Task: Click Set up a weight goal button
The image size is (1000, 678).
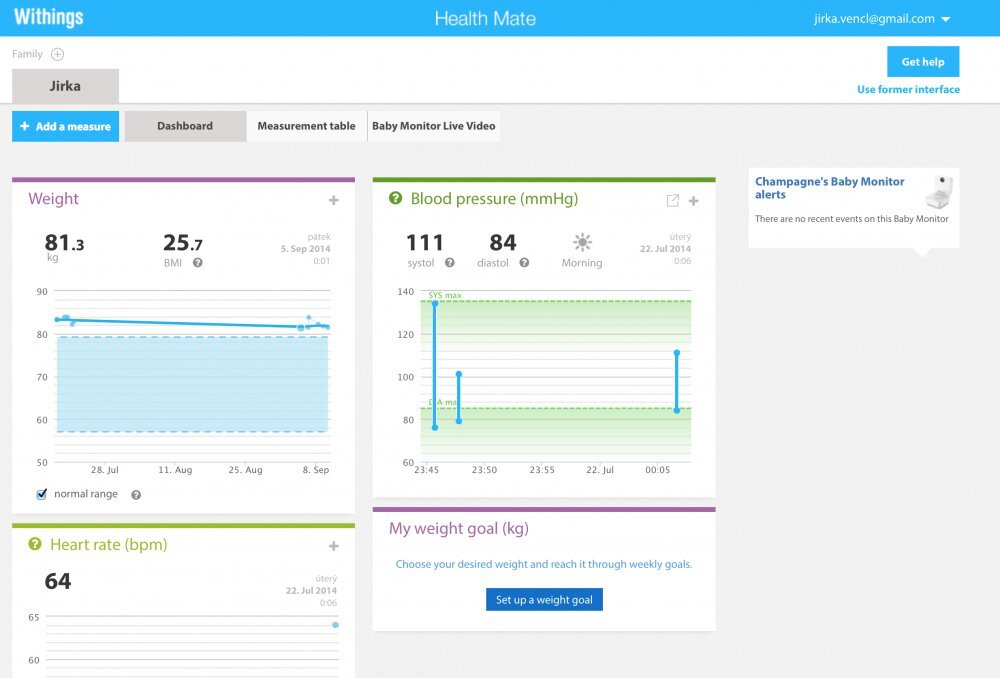Action: [544, 600]
